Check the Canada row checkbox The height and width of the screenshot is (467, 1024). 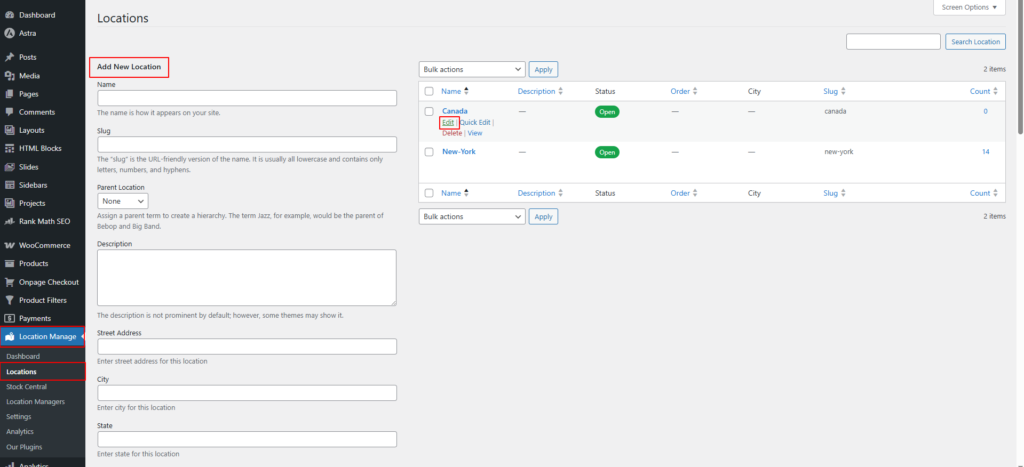tap(429, 111)
